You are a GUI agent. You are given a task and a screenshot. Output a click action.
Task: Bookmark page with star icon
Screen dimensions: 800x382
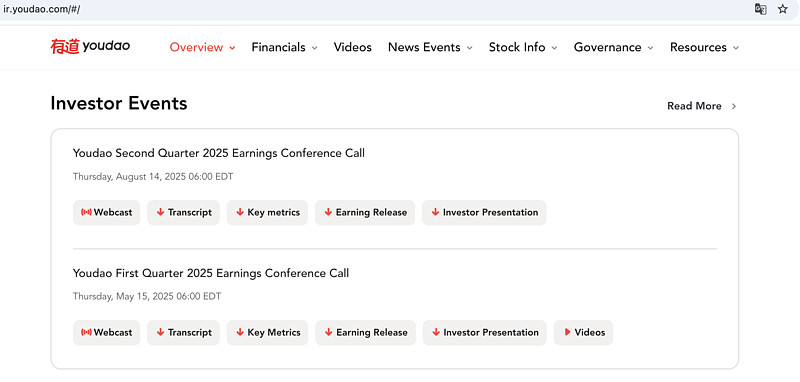click(x=783, y=9)
